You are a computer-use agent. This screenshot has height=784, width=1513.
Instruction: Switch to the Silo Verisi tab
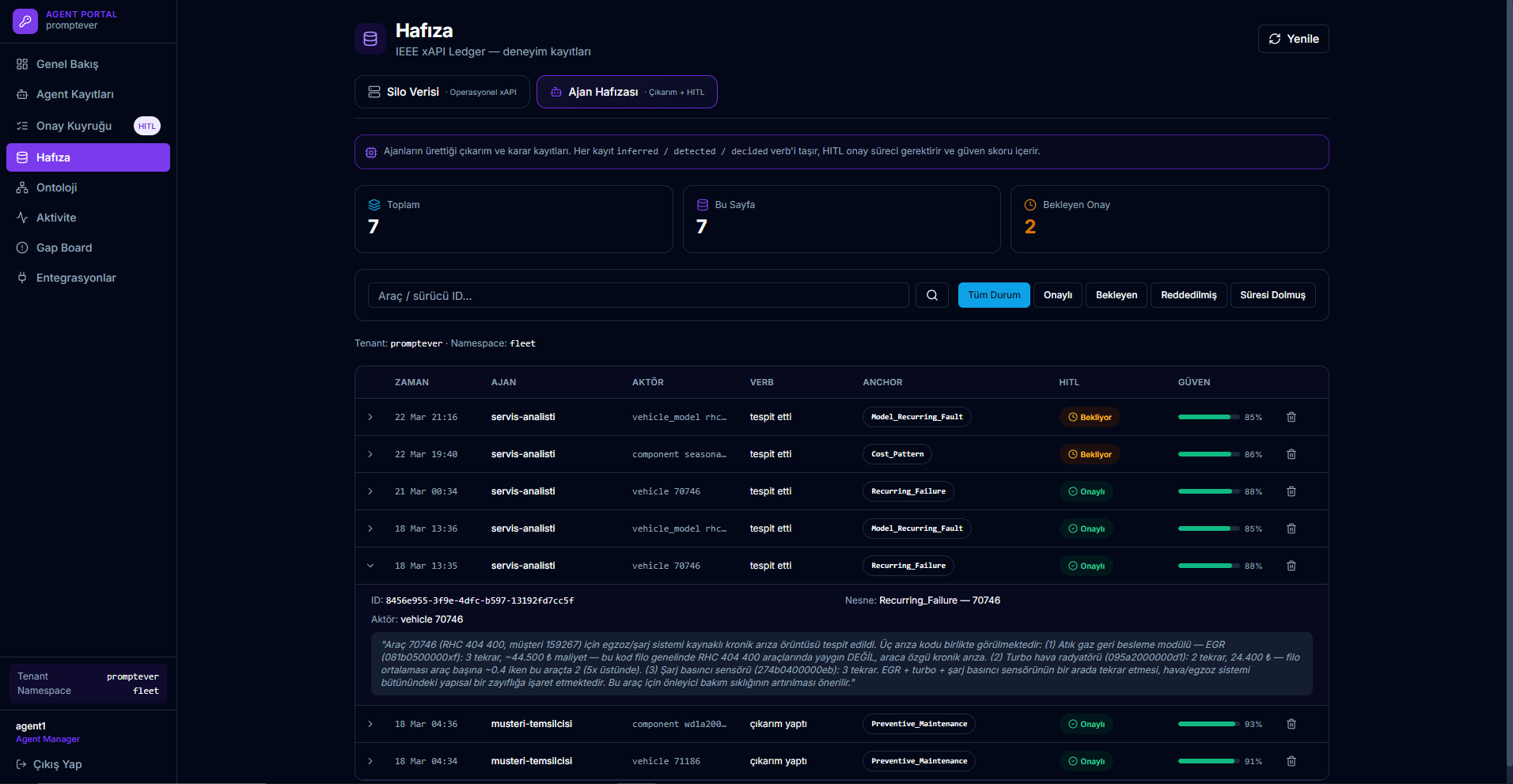tap(442, 92)
